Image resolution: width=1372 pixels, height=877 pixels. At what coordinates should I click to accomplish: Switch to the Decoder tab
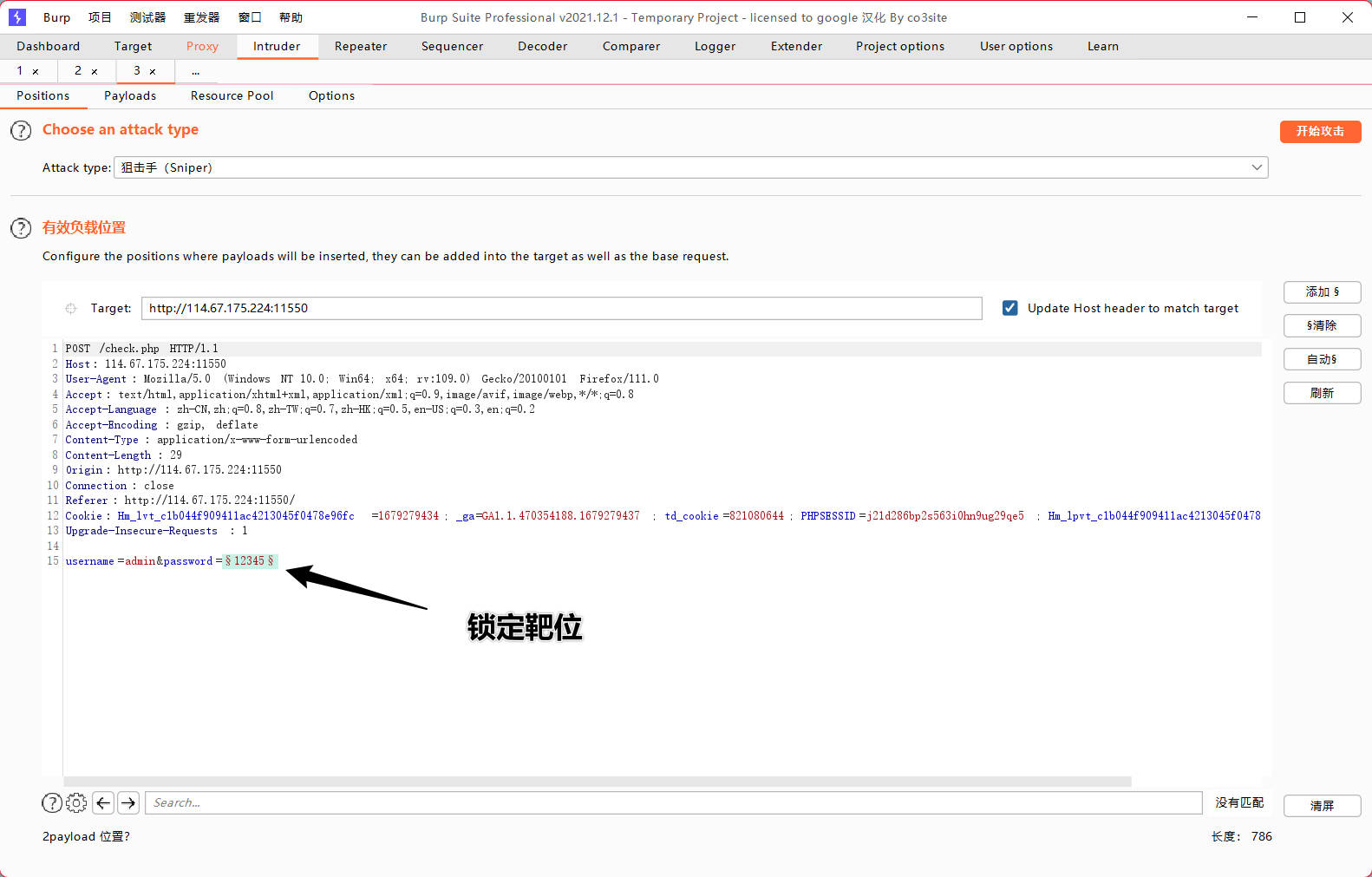tap(542, 46)
